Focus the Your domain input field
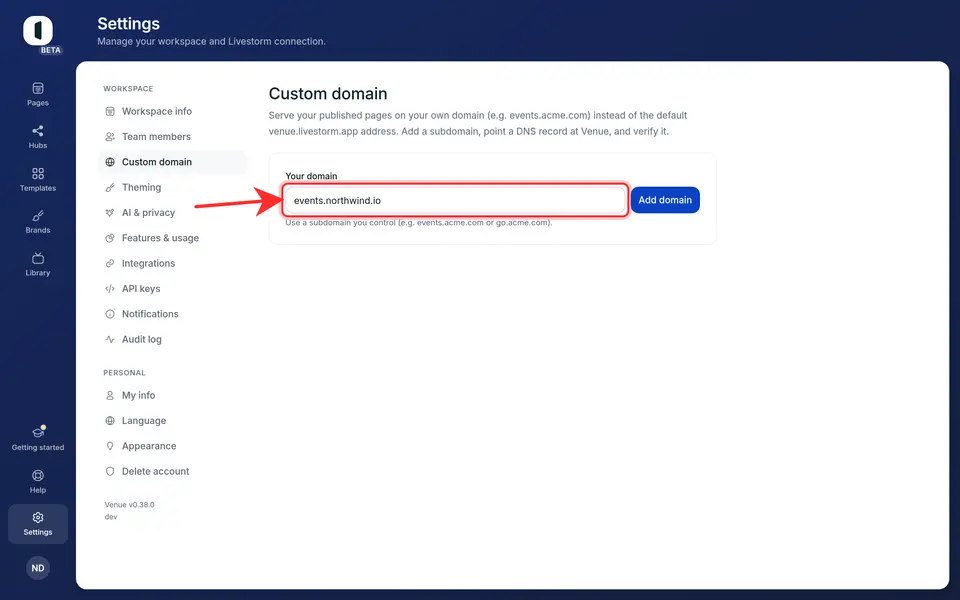 pos(455,200)
